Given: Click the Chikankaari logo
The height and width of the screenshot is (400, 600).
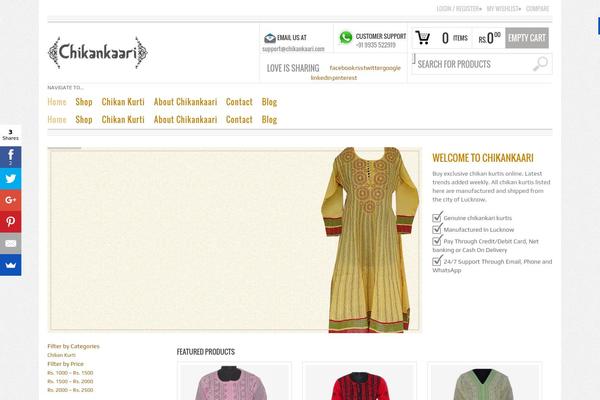Looking at the screenshot, I should 98,52.
